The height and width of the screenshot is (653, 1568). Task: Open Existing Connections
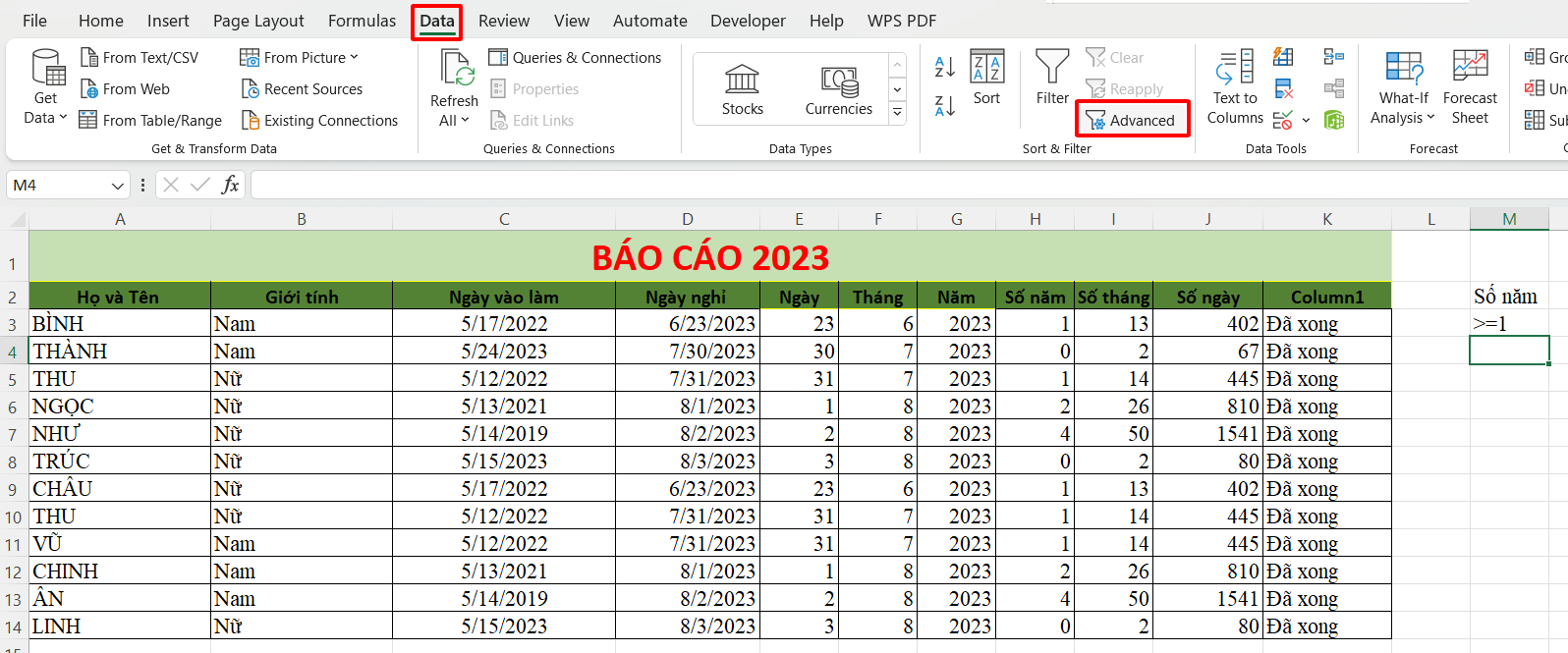319,121
